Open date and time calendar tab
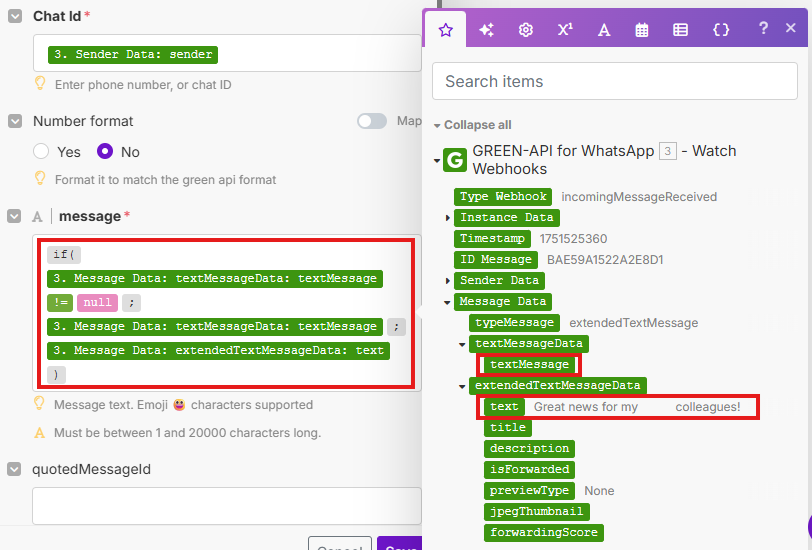 [x=642, y=30]
